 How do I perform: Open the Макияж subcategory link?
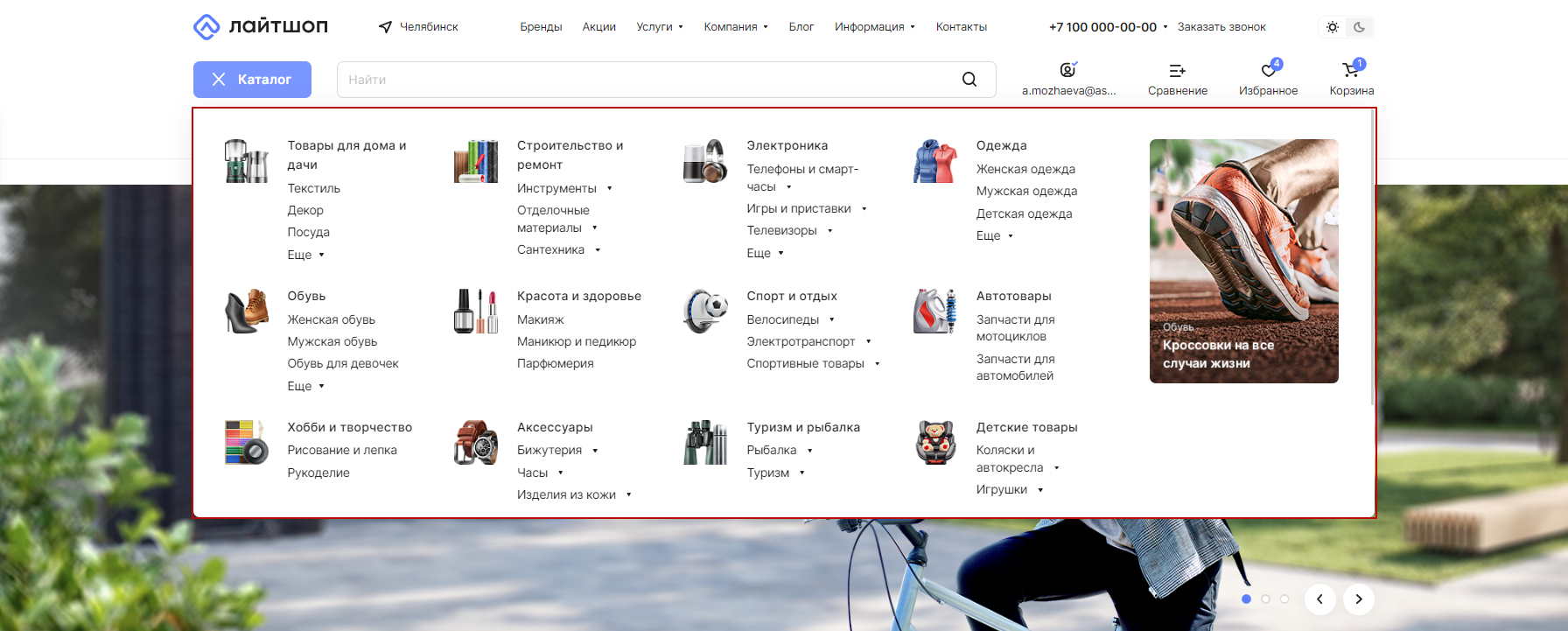point(541,319)
